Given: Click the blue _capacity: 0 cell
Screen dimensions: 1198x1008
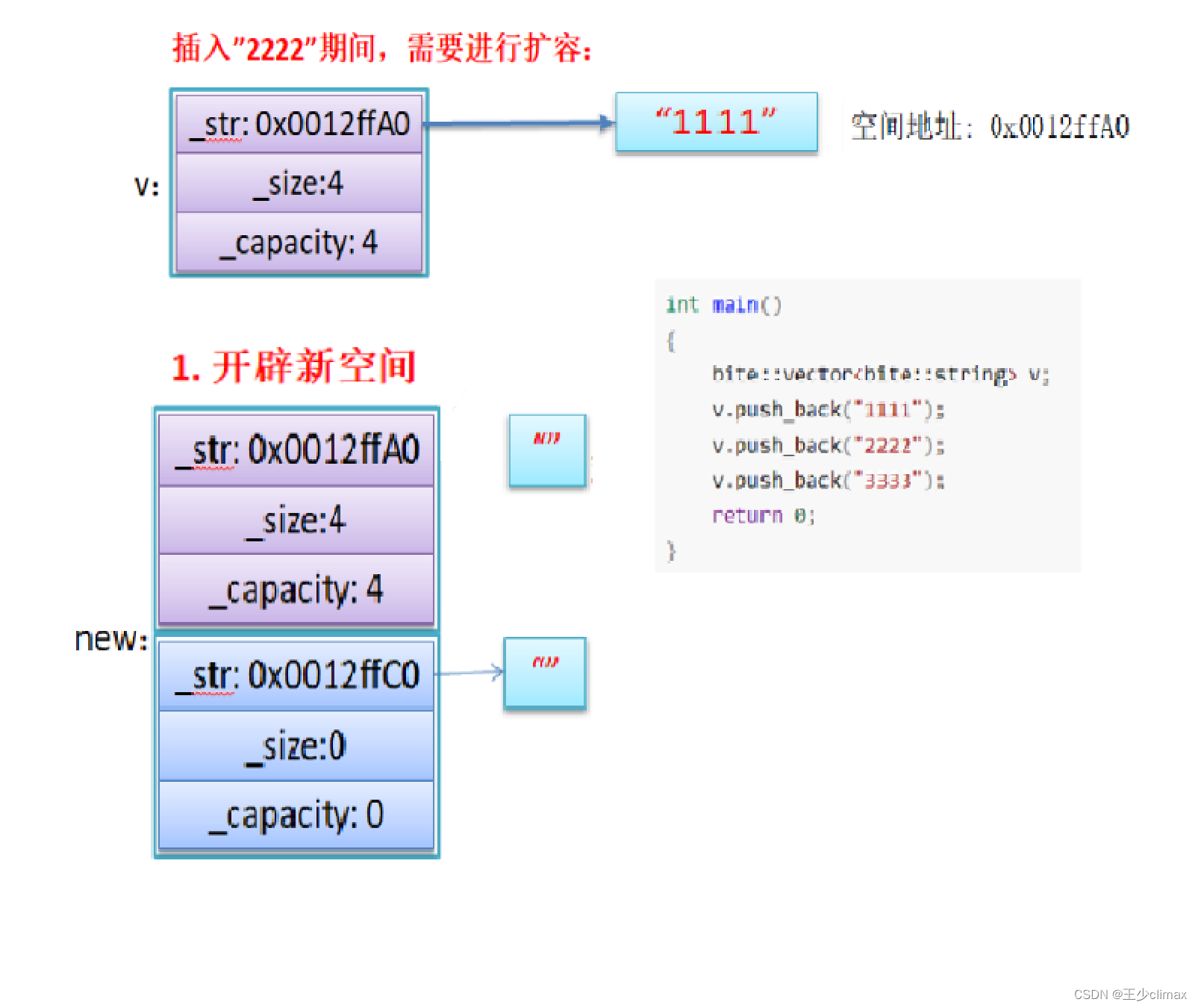Looking at the screenshot, I should point(296,815).
